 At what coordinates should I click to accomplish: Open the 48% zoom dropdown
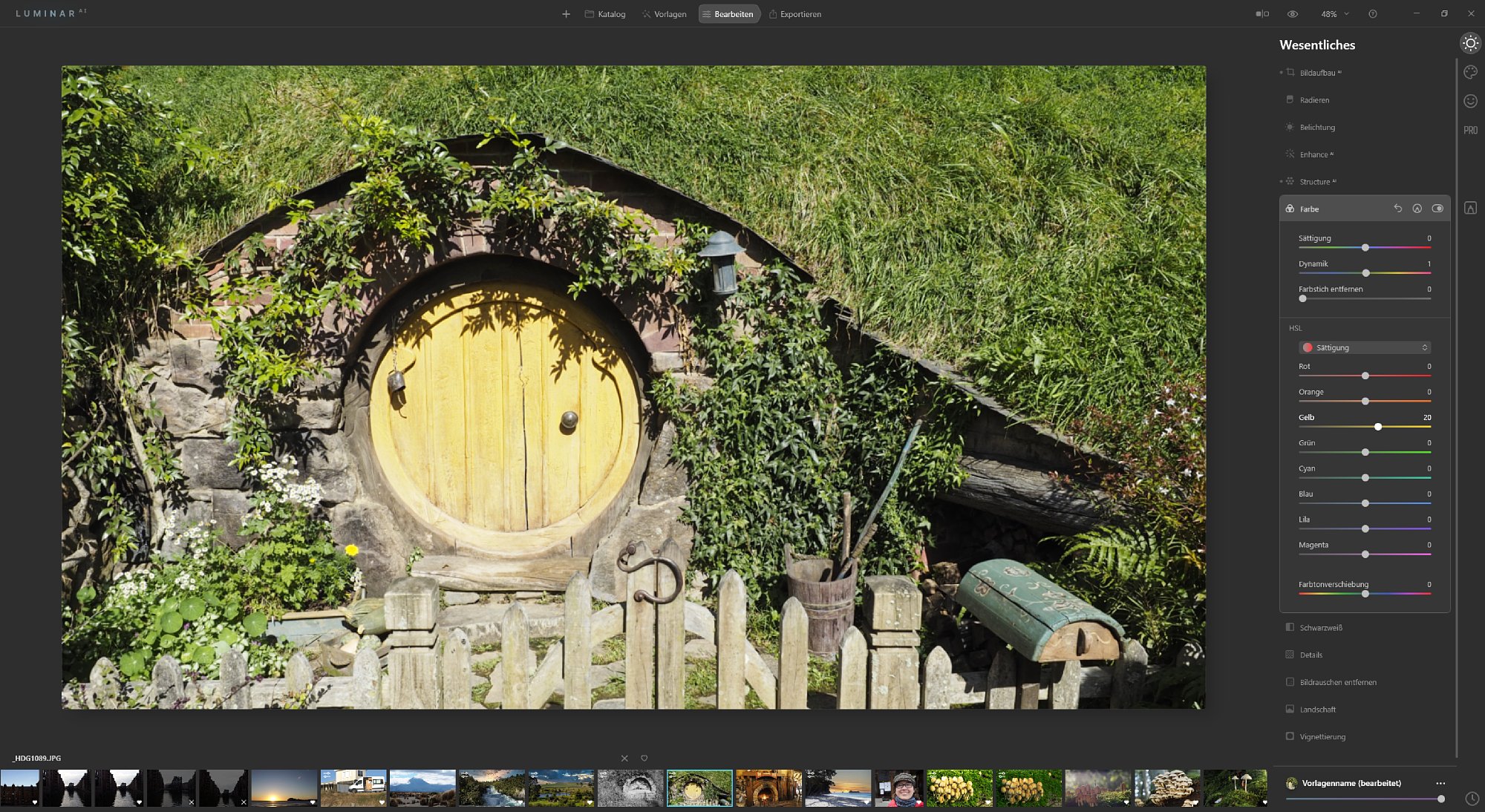pyautogui.click(x=1334, y=14)
